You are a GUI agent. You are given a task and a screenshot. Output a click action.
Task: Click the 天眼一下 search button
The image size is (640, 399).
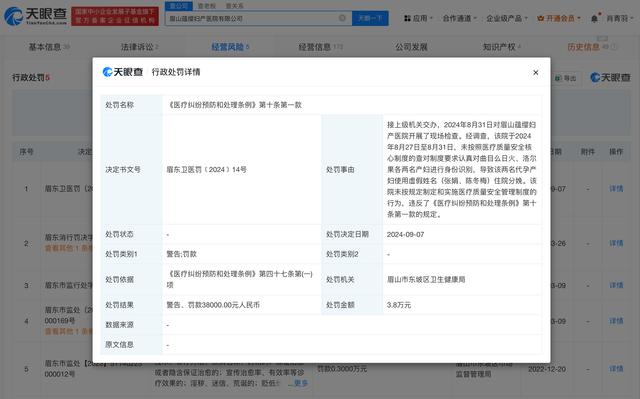370,18
